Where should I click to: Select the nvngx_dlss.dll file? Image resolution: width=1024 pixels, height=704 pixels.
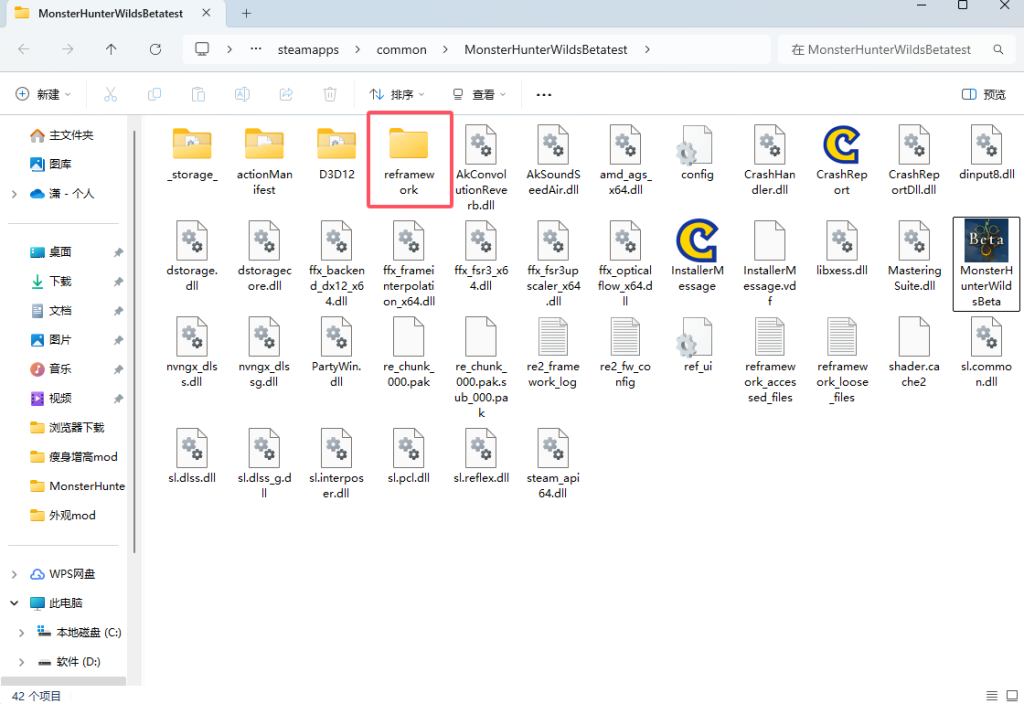coord(192,353)
